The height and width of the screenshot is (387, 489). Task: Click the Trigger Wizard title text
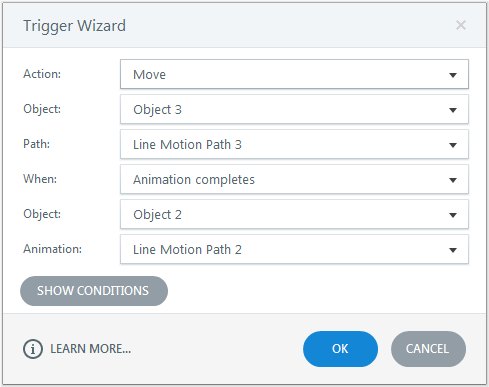tap(74, 26)
